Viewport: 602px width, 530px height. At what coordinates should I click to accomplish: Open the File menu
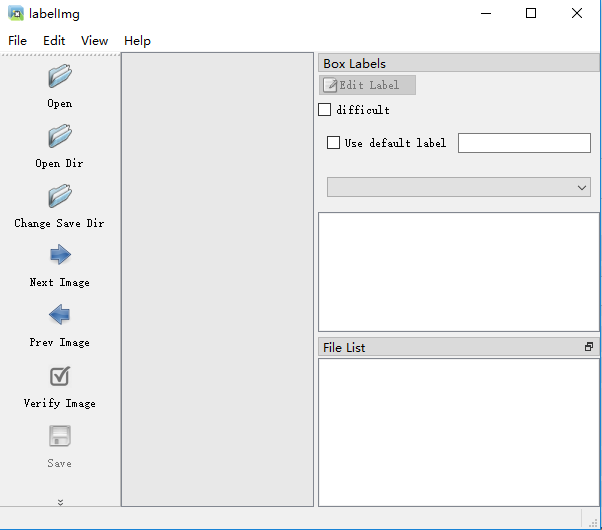coord(17,41)
